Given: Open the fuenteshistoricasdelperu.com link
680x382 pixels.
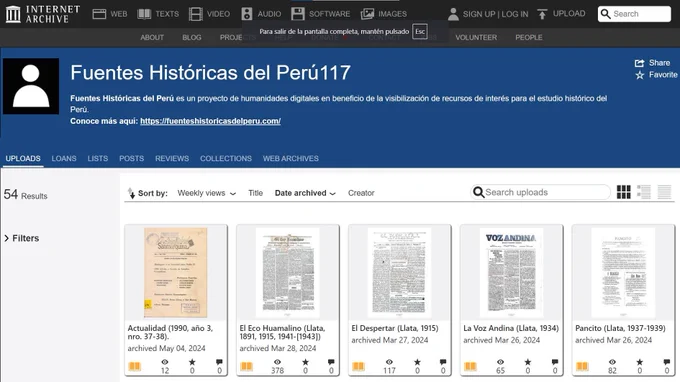Looking at the screenshot, I should tap(210, 121).
